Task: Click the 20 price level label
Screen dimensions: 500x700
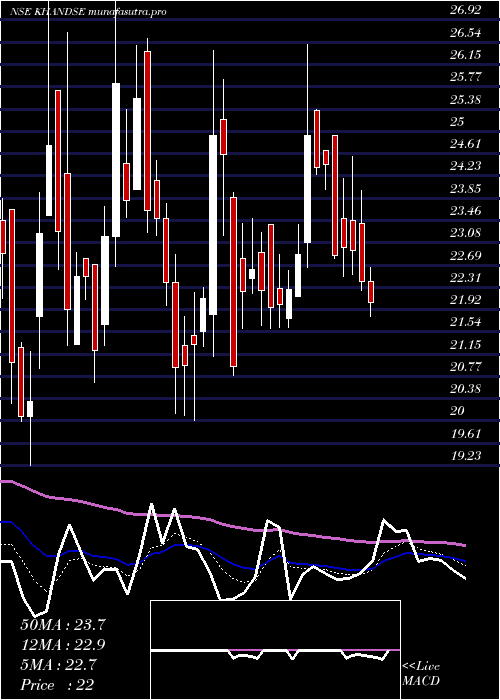Action: [x=457, y=411]
